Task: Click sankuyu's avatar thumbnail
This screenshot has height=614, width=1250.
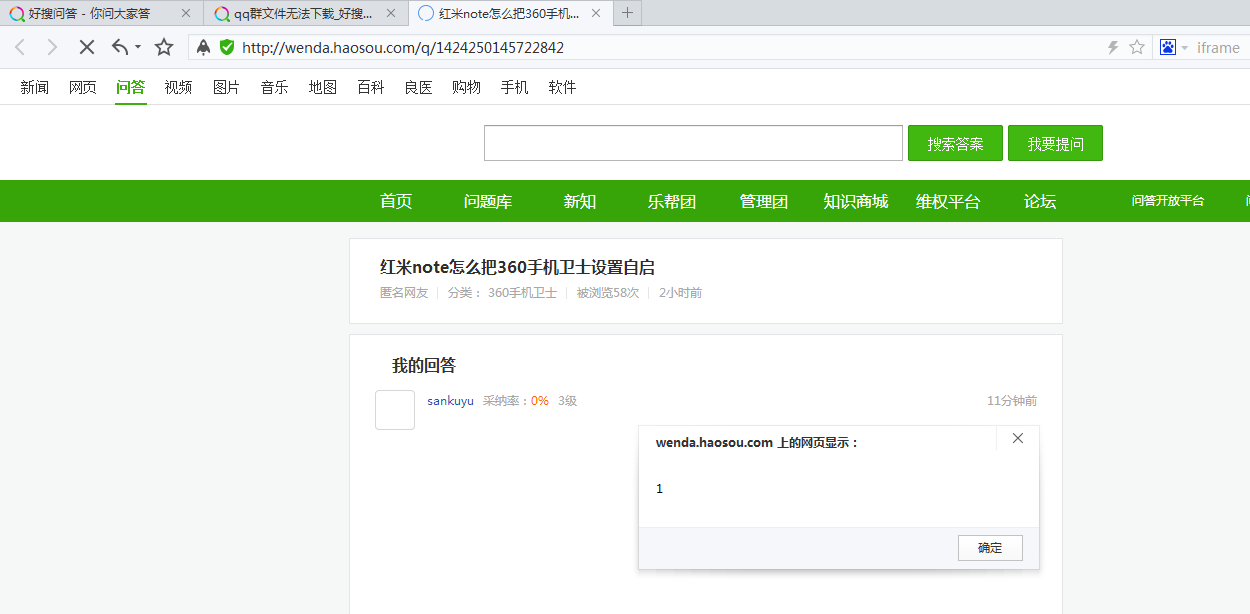Action: click(x=395, y=410)
